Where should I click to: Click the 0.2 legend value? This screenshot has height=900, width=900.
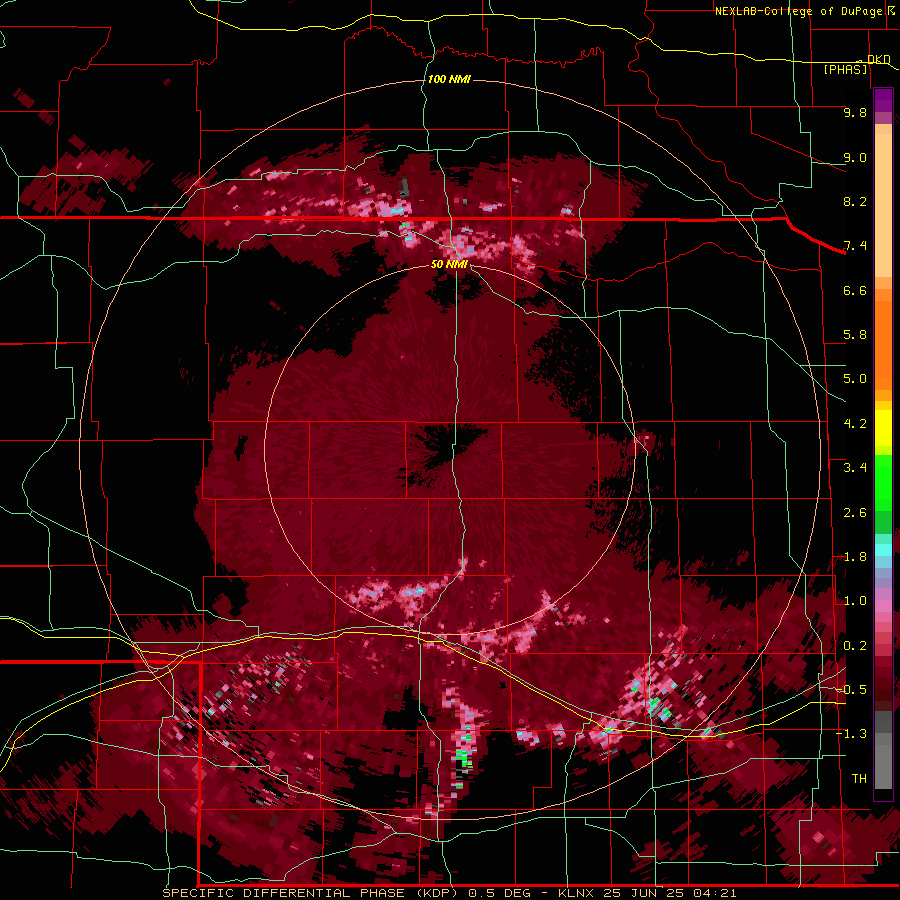[855, 646]
